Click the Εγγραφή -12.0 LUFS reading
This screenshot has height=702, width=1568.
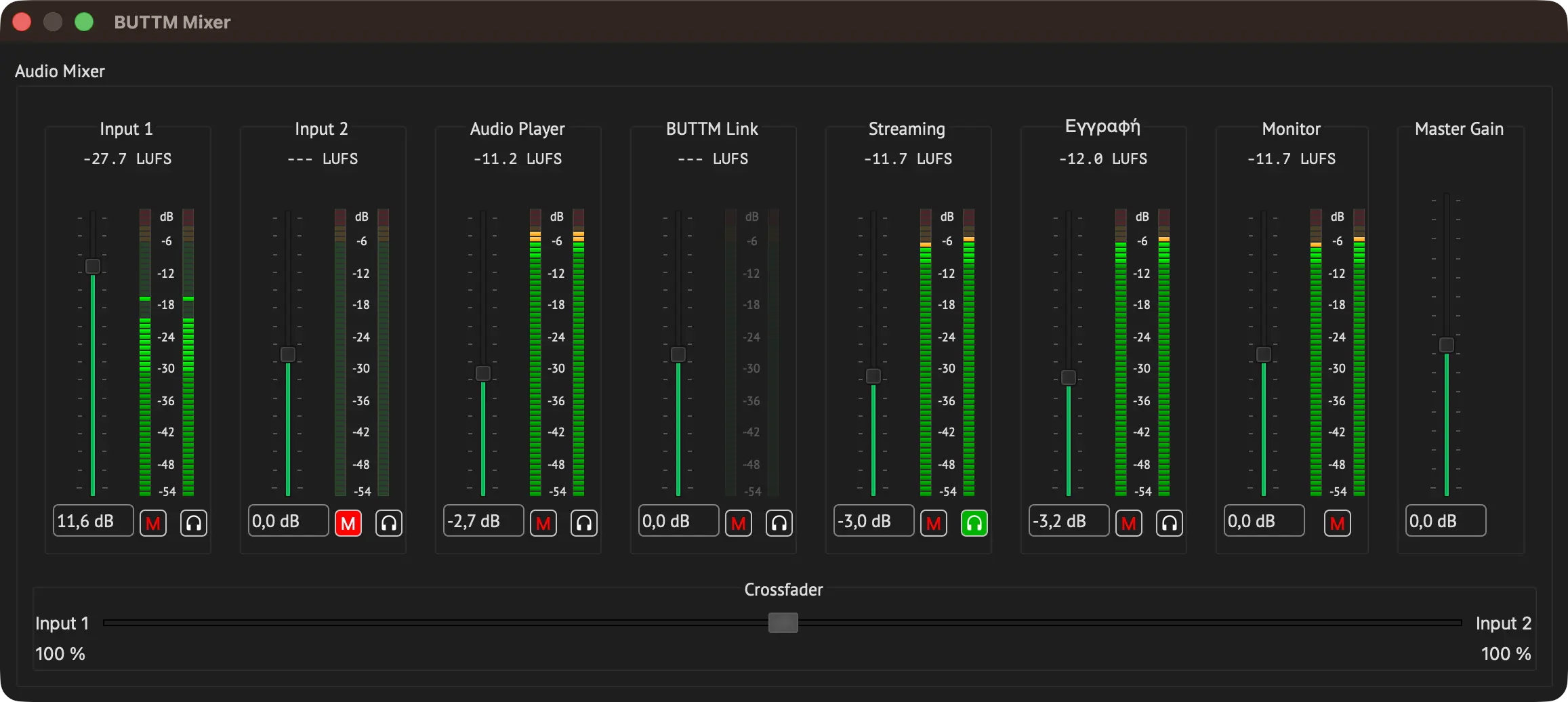pos(1103,159)
